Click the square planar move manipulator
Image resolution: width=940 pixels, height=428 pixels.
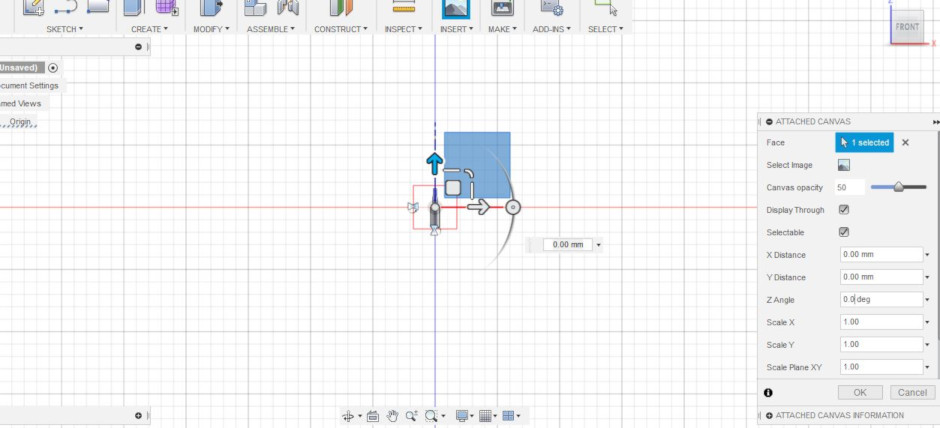tap(453, 188)
